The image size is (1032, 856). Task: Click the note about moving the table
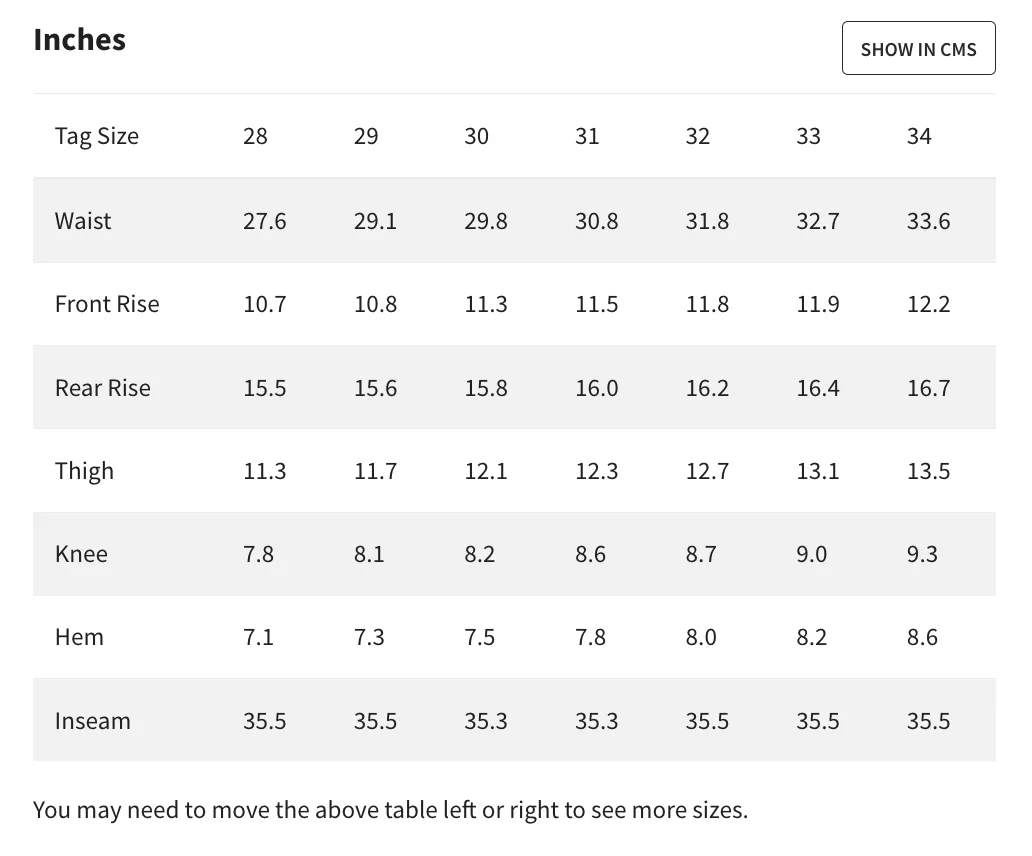pos(390,809)
